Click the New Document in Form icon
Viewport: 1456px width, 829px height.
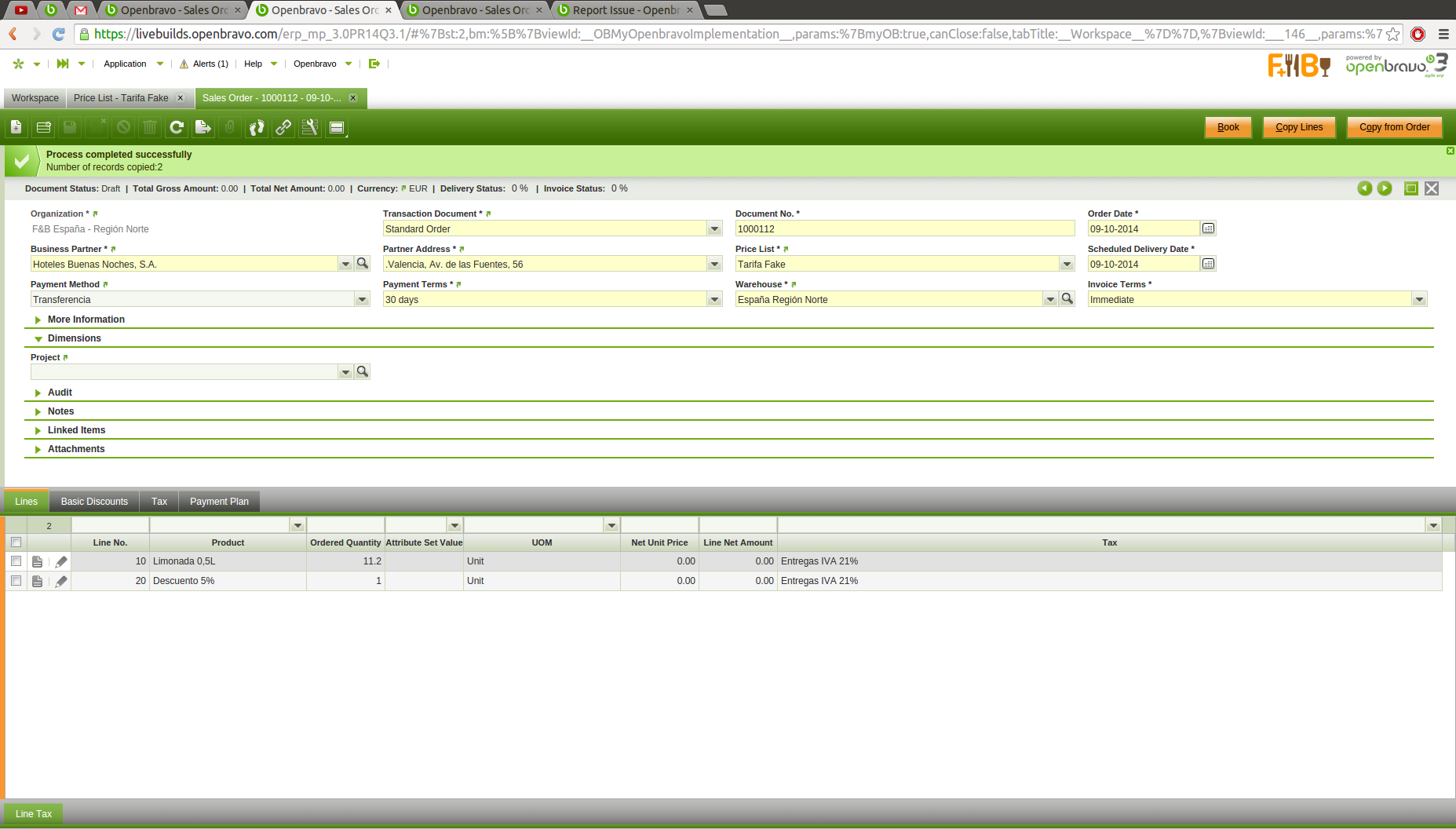pos(16,127)
